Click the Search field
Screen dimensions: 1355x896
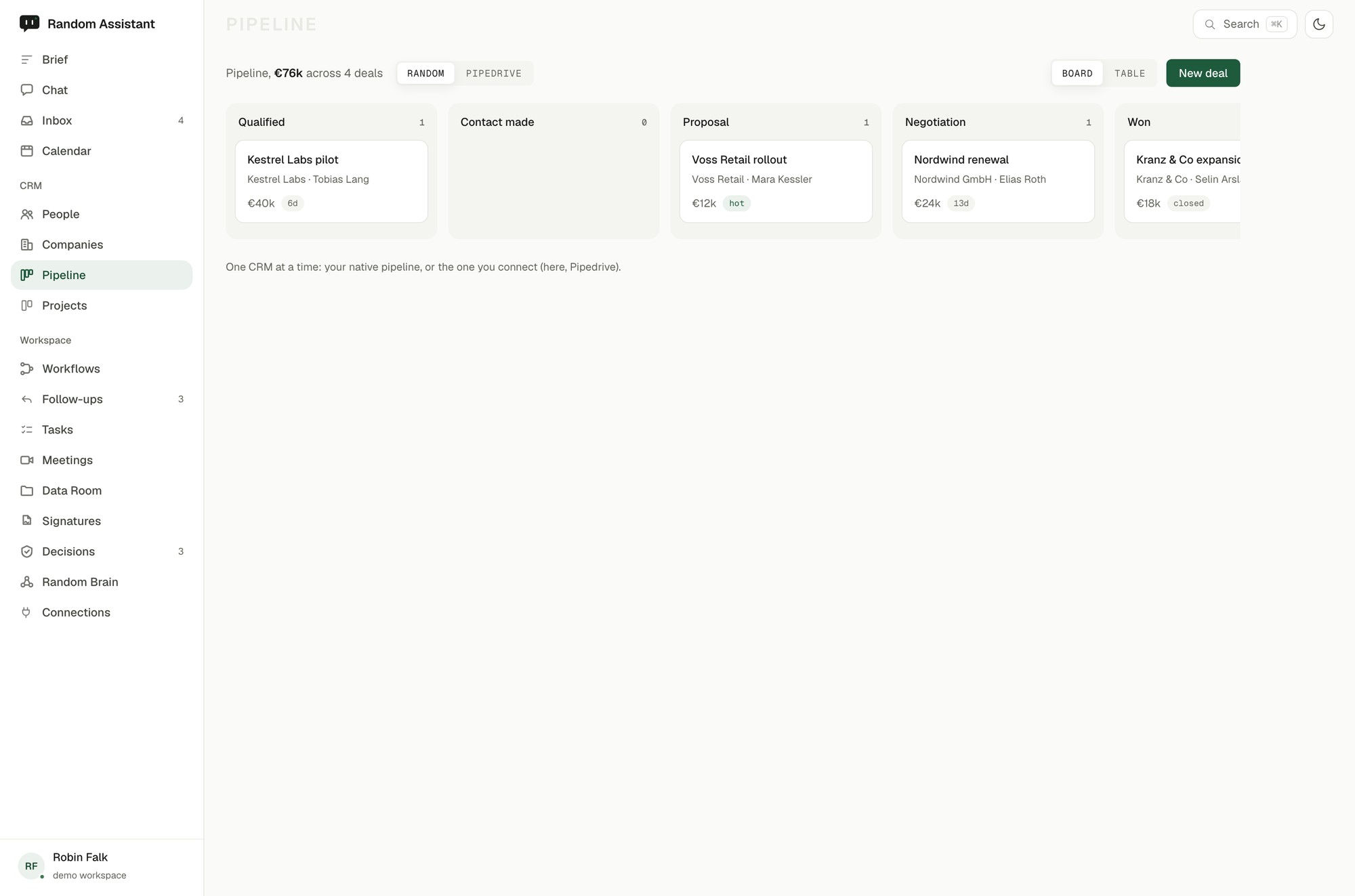point(1245,24)
